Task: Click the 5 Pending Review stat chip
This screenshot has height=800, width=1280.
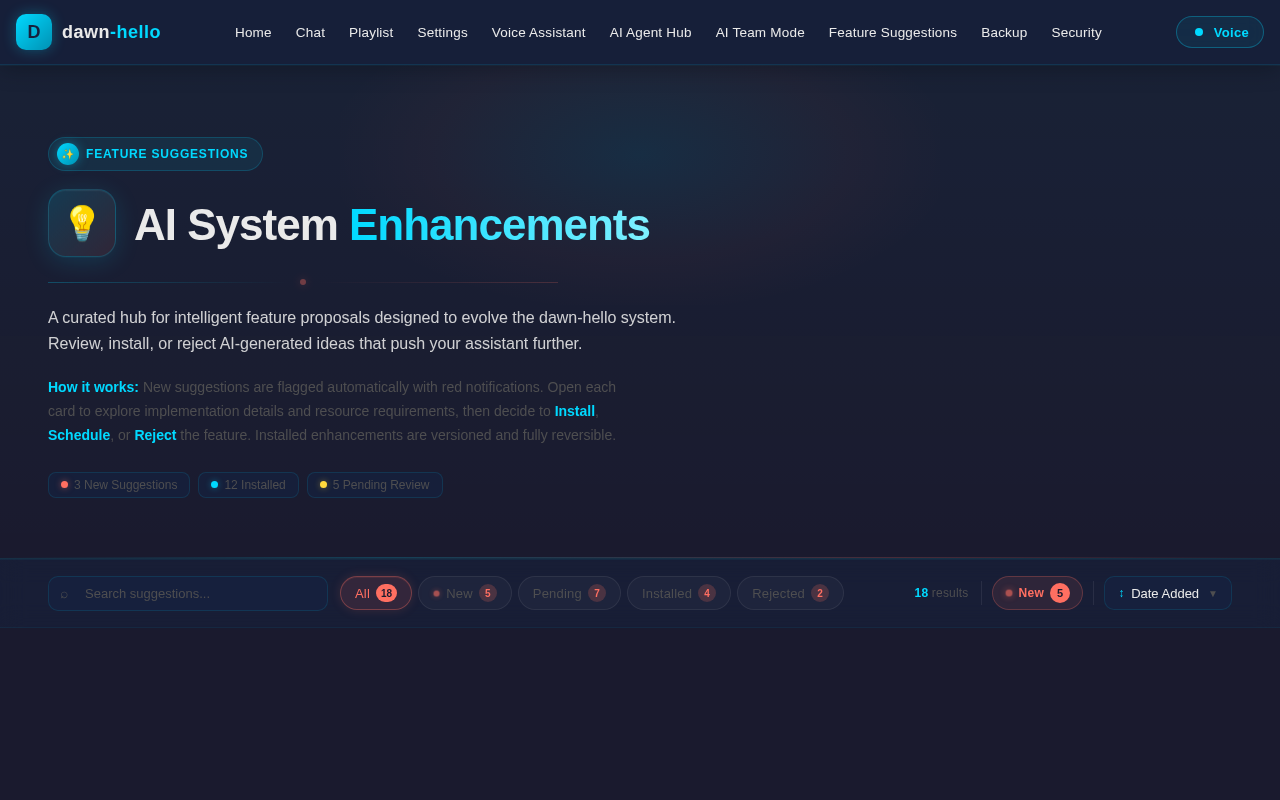Action: [x=375, y=485]
